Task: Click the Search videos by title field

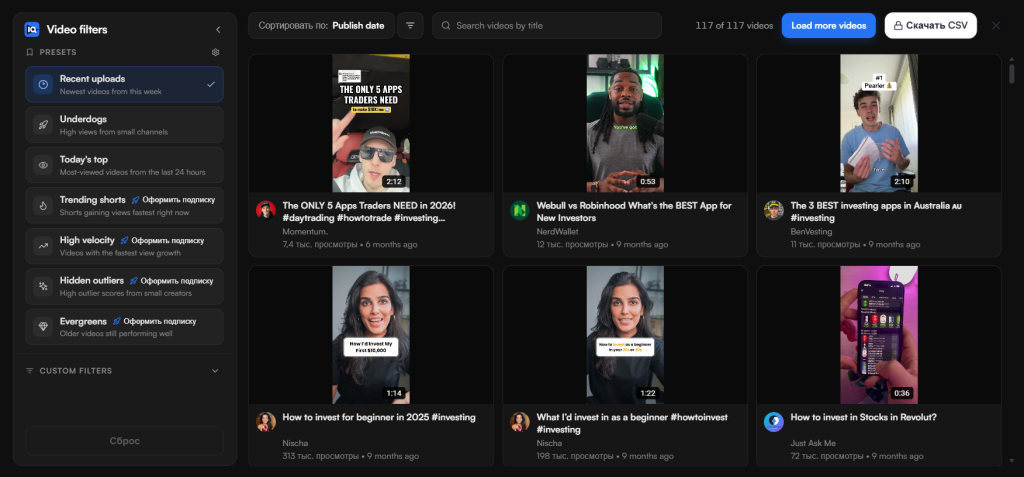Action: [547, 25]
